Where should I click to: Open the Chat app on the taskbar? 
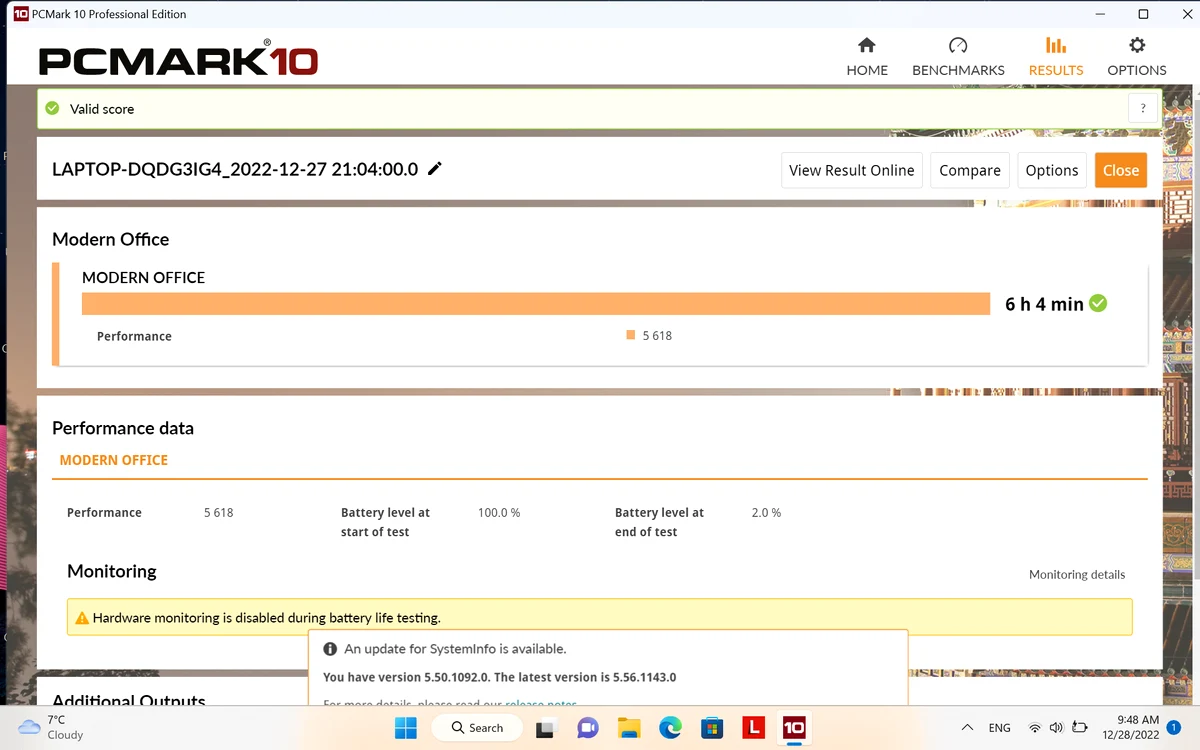click(588, 727)
